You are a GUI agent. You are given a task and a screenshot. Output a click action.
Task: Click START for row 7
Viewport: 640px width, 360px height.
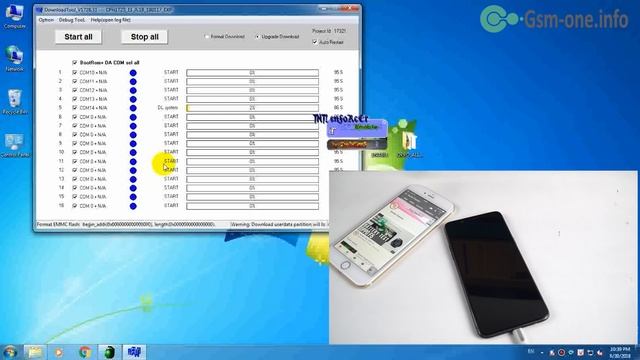pyautogui.click(x=171, y=126)
